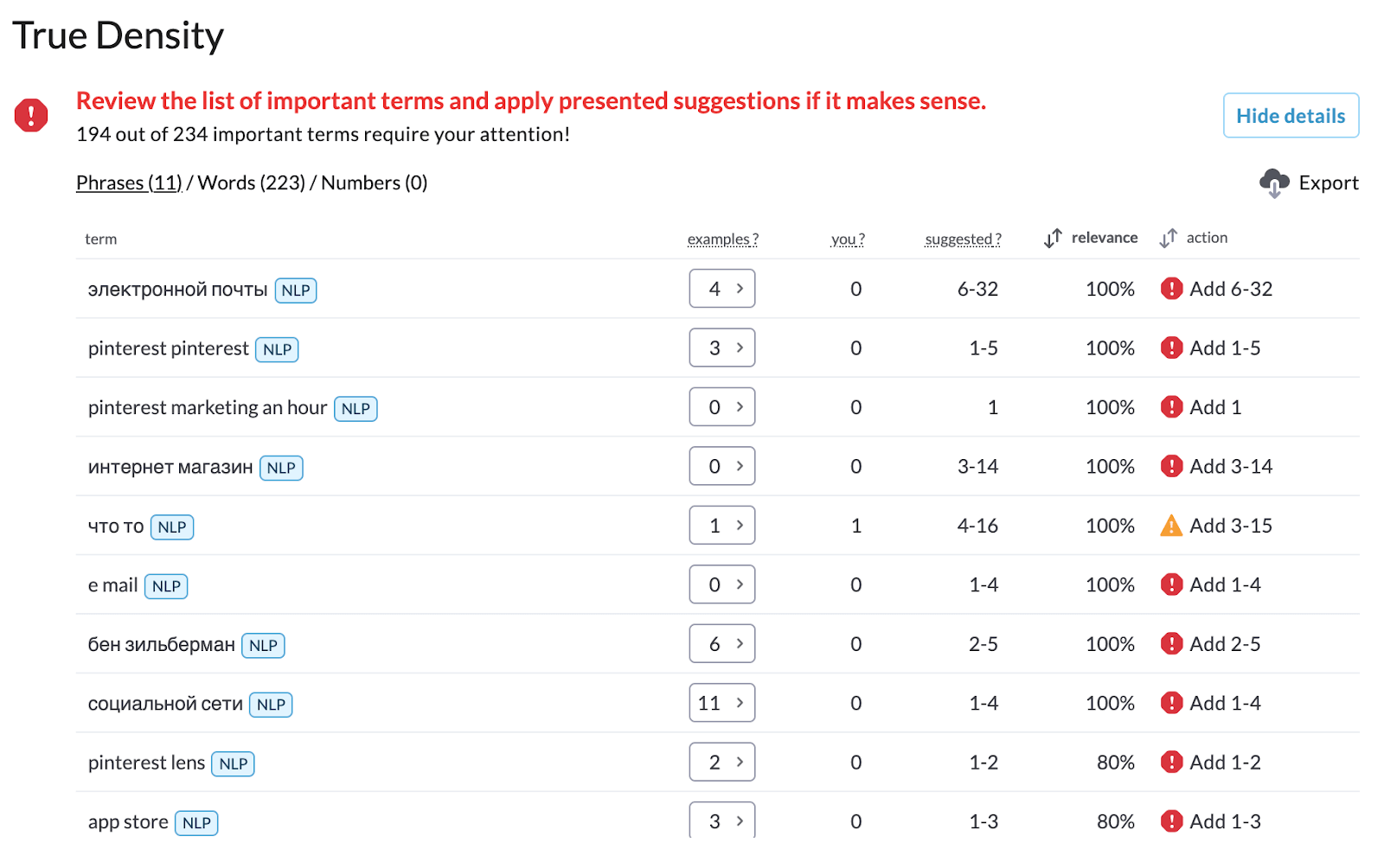Image resolution: width=1384 pixels, height=868 pixels.
Task: Click the NLP badge next to pinterest lens
Action: coord(233,763)
